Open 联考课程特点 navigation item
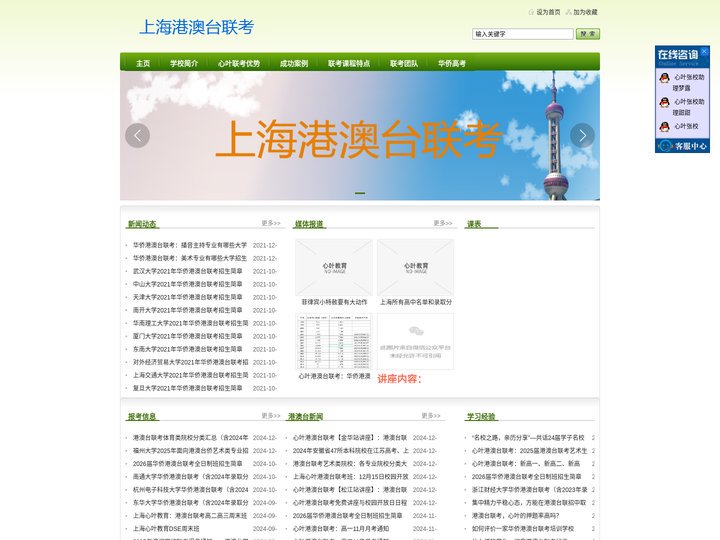This screenshot has height=540, width=720. [349, 63]
